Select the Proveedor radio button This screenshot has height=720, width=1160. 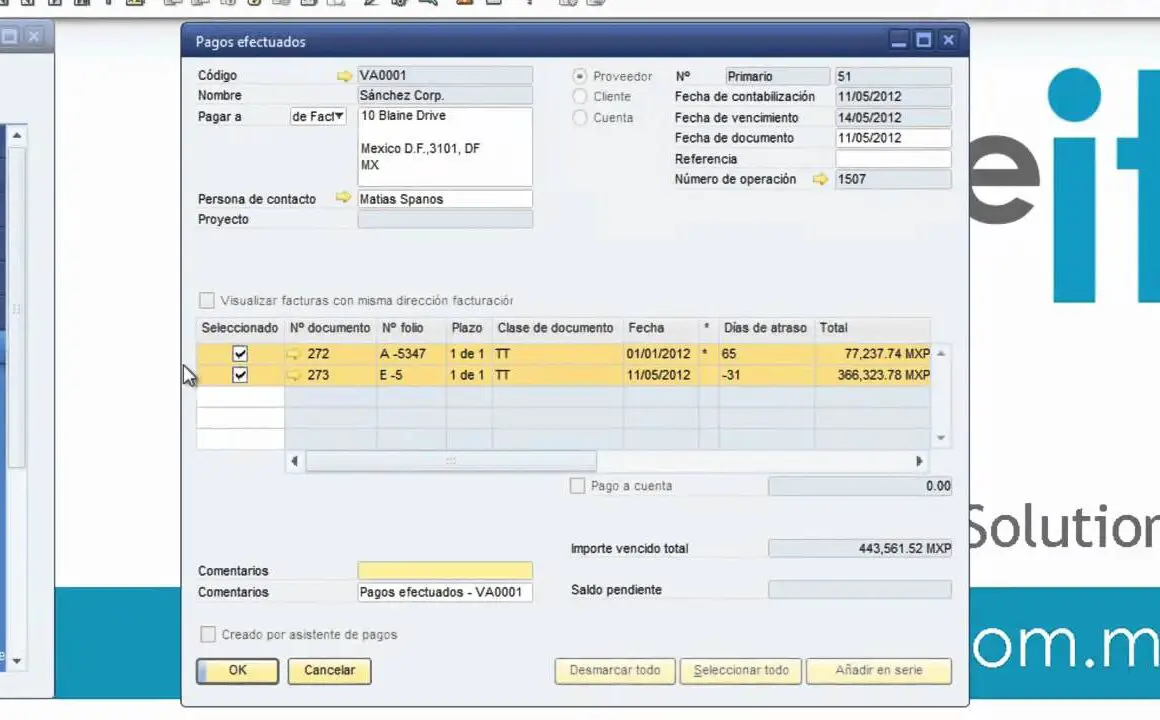click(x=580, y=76)
